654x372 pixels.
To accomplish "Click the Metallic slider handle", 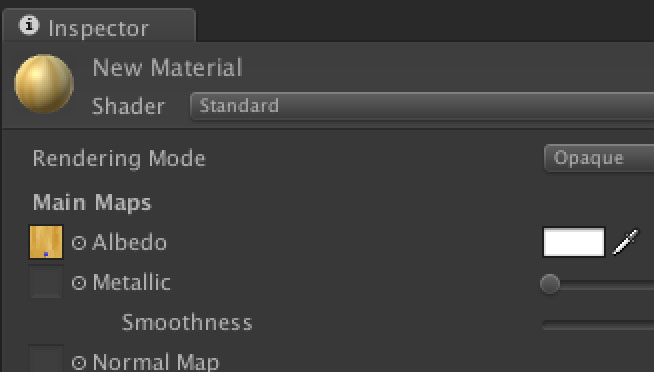I will pyautogui.click(x=550, y=284).
